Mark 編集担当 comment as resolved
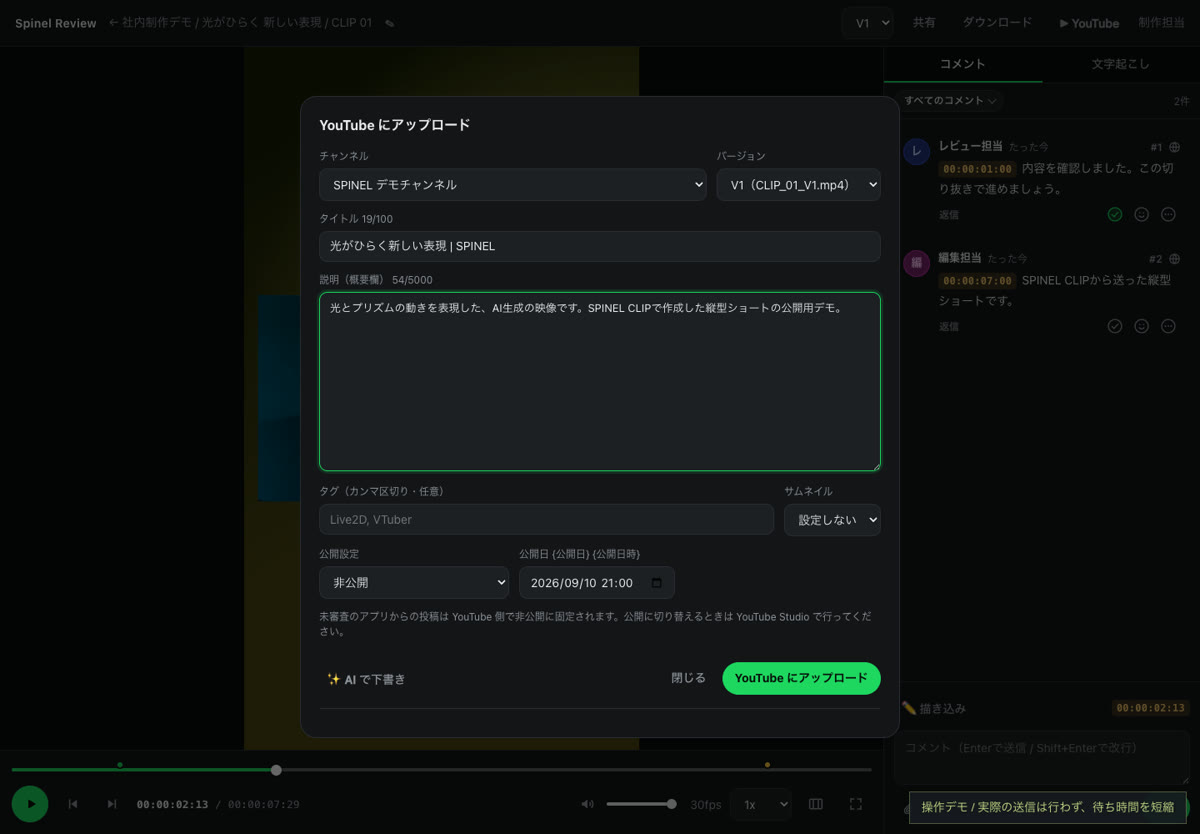Image resolution: width=1200 pixels, height=834 pixels. point(1115,327)
